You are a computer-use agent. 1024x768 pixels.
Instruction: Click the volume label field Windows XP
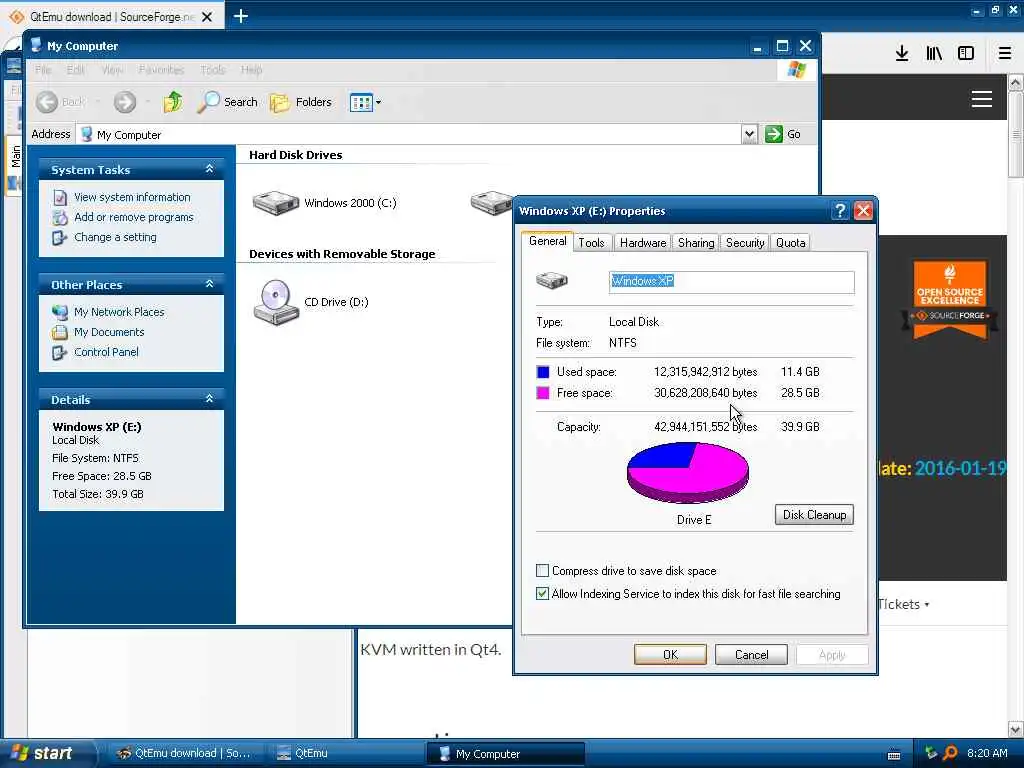tap(731, 281)
